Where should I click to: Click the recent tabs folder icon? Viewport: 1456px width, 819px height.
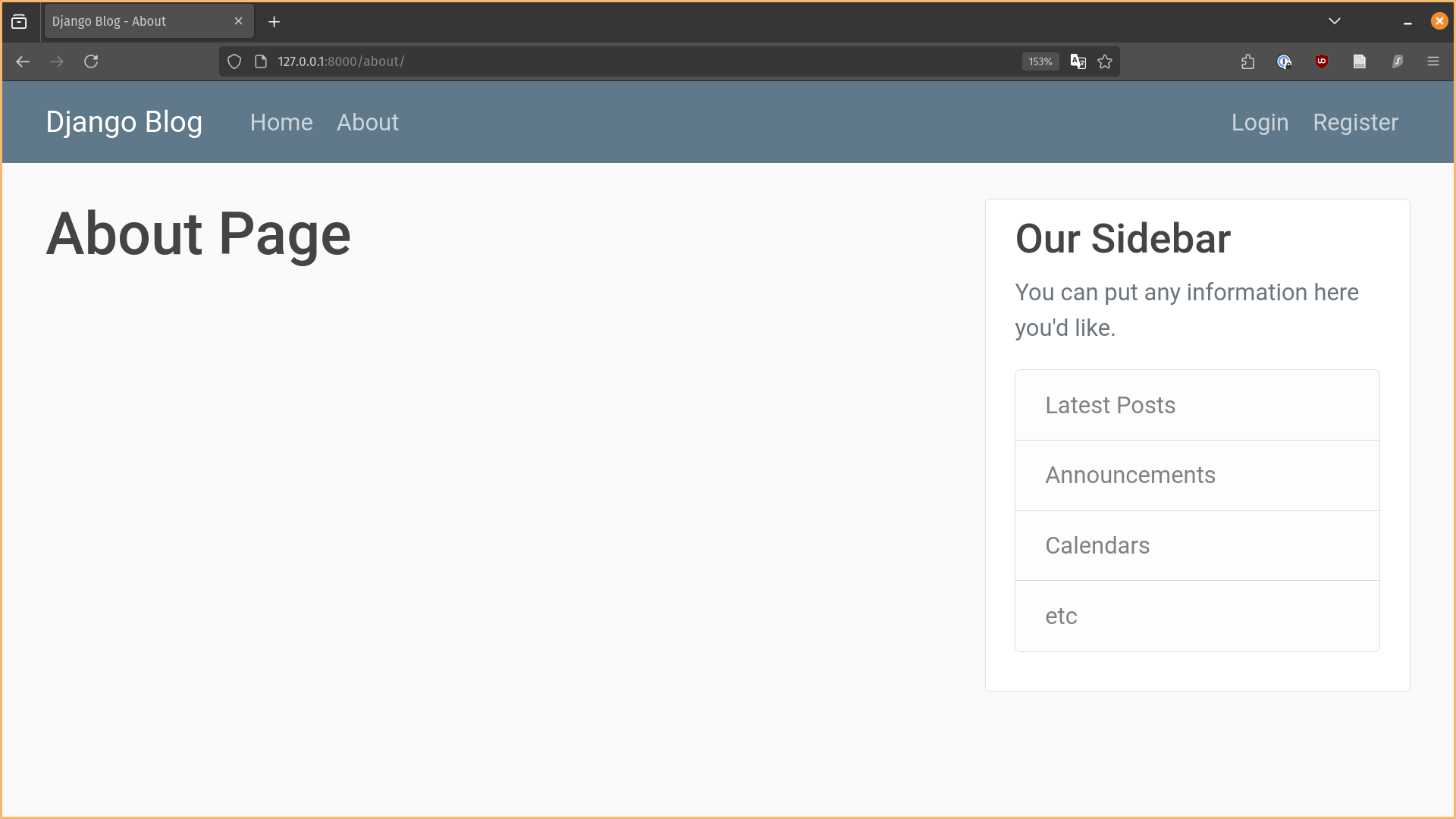[x=19, y=21]
